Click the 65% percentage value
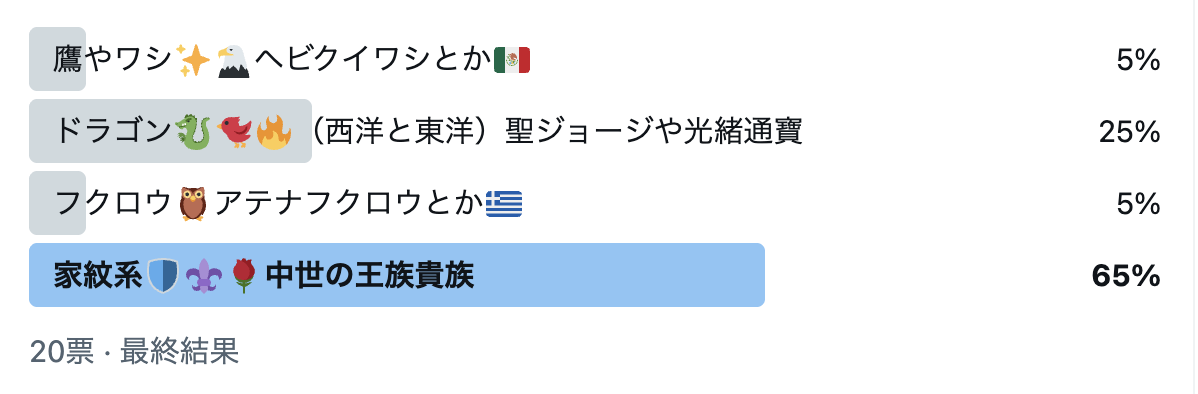The width and height of the screenshot is (1198, 394). point(1126,276)
